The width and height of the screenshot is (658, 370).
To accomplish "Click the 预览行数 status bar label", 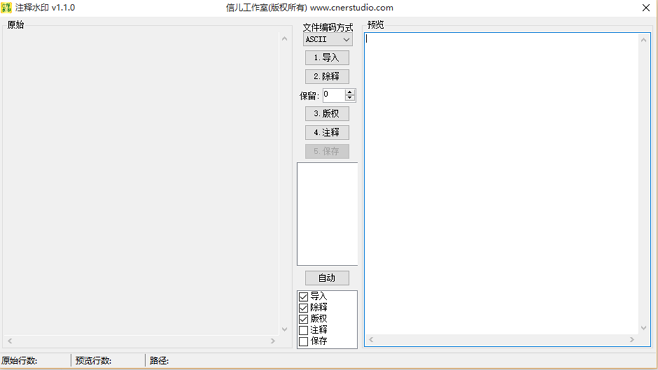I will pyautogui.click(x=93, y=361).
